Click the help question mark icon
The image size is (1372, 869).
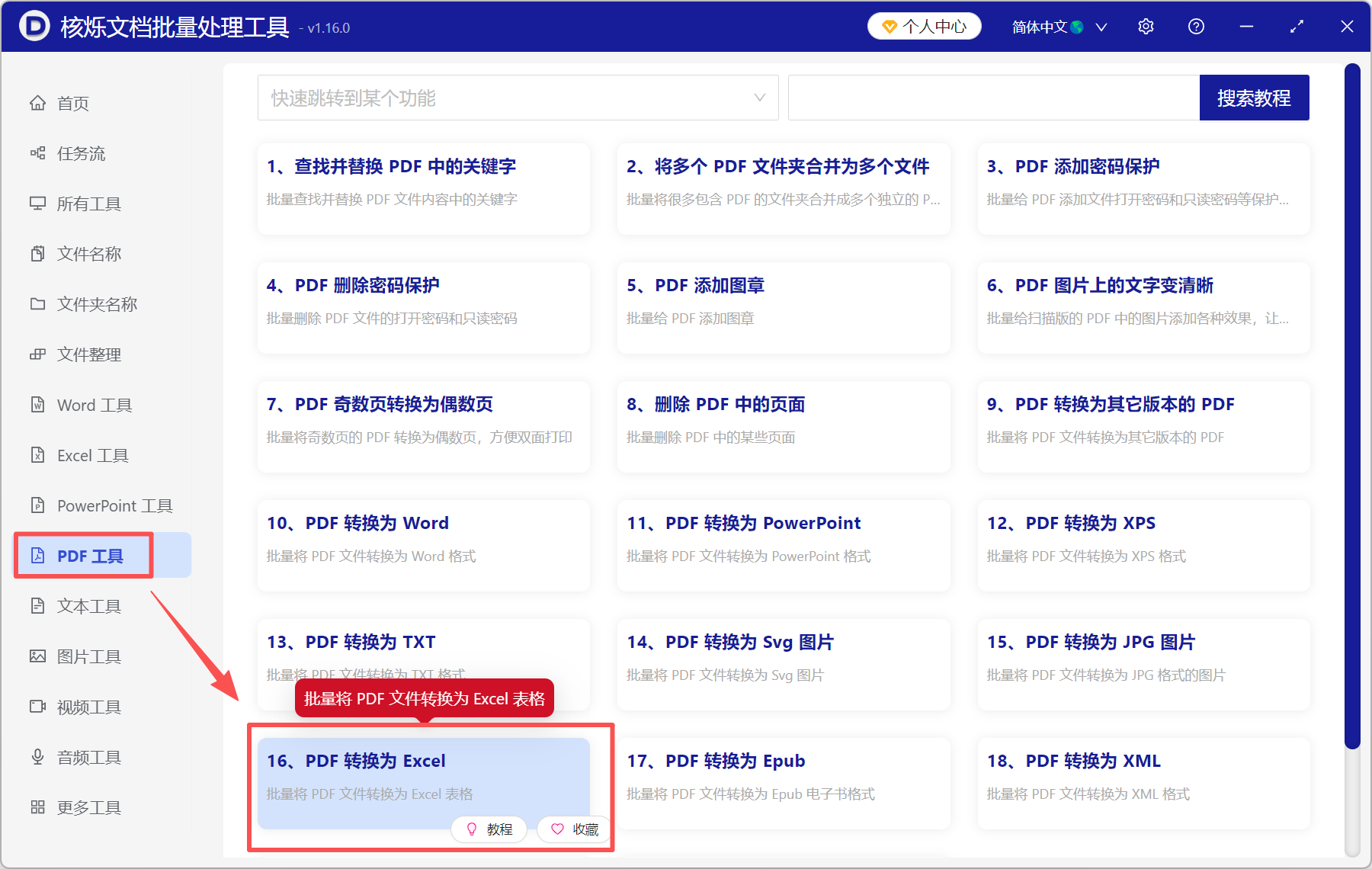point(1195,26)
